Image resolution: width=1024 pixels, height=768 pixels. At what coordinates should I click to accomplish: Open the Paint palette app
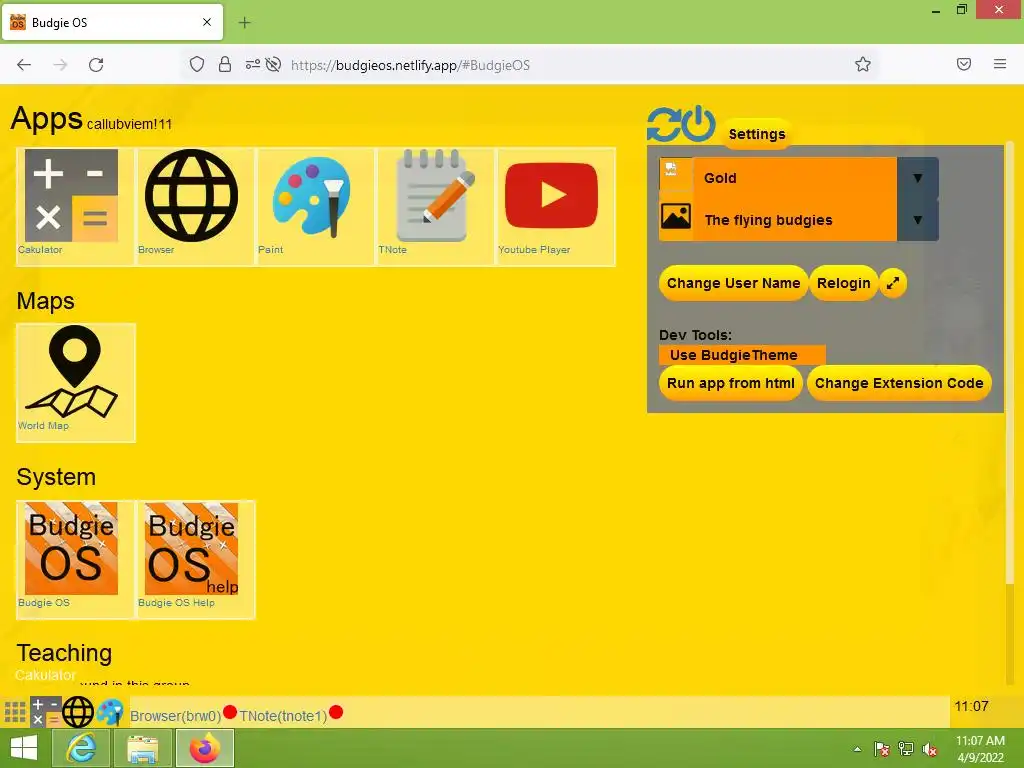coord(315,206)
